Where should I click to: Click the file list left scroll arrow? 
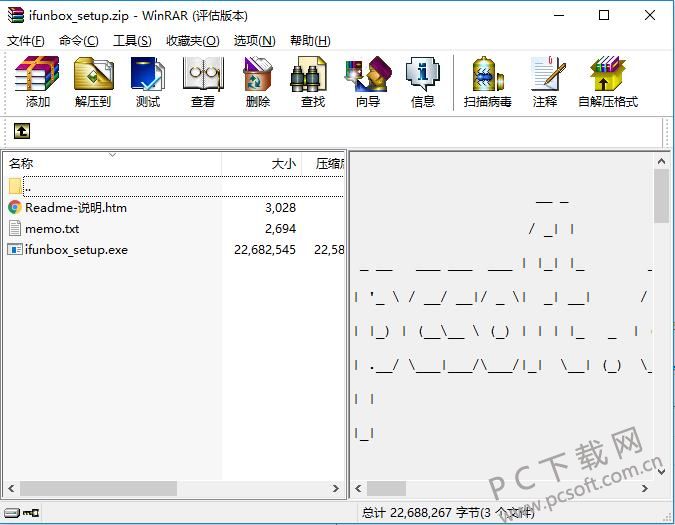coord(11,488)
